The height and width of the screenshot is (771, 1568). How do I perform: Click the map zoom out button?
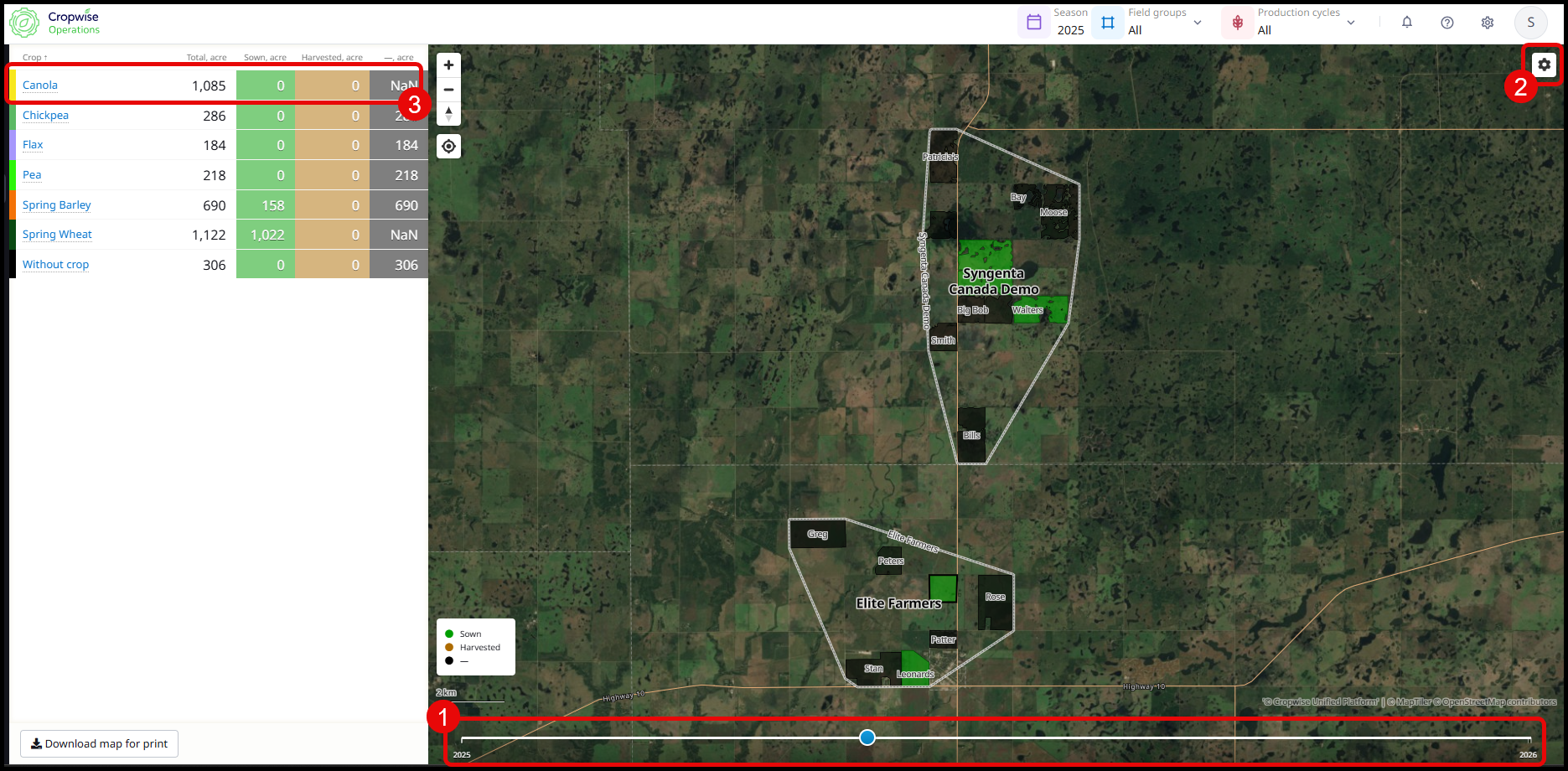tap(448, 90)
